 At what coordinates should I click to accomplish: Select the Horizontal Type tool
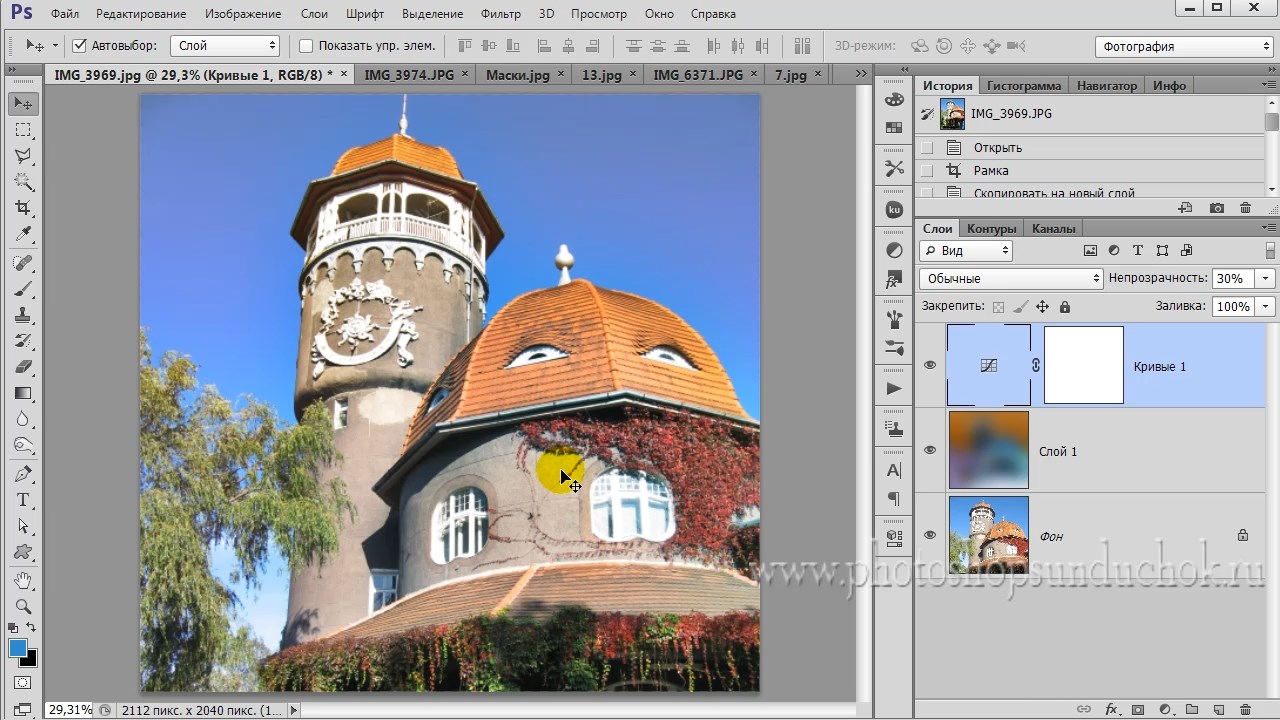click(x=23, y=500)
